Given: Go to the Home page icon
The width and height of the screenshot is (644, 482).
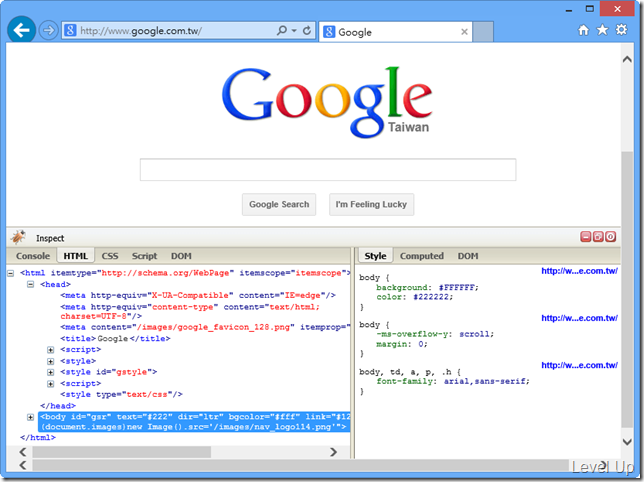Looking at the screenshot, I should click(x=583, y=30).
